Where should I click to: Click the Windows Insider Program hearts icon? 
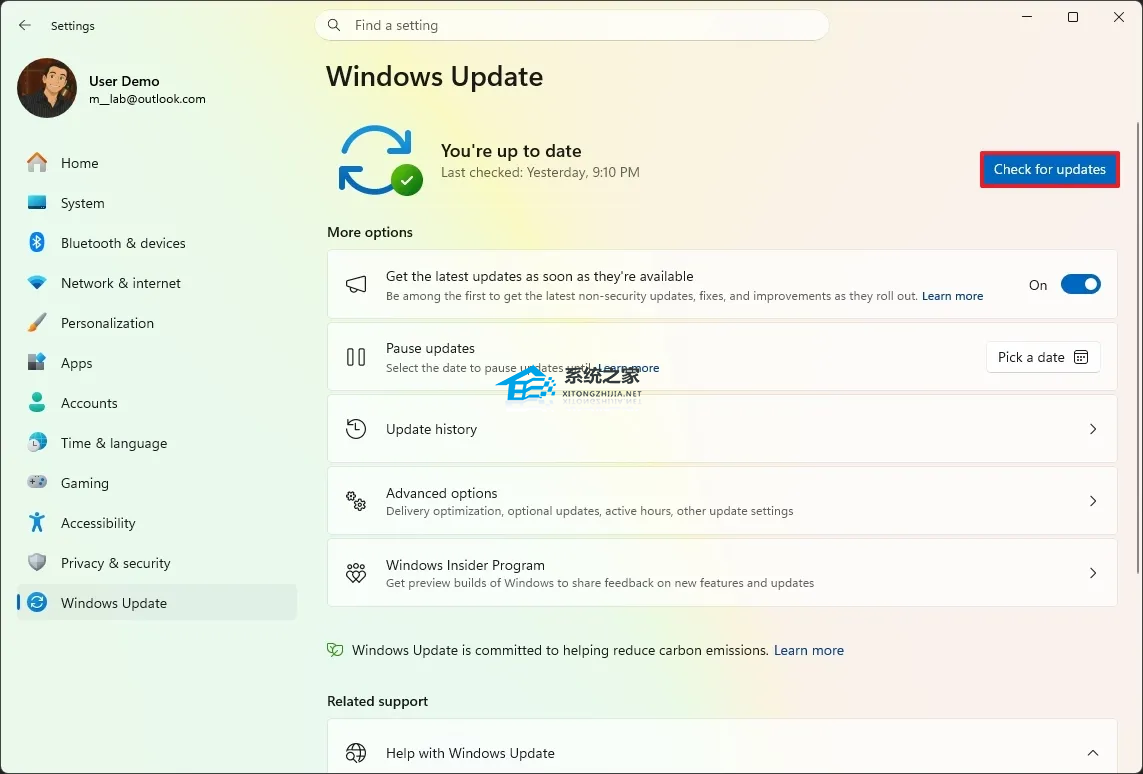[x=356, y=573]
